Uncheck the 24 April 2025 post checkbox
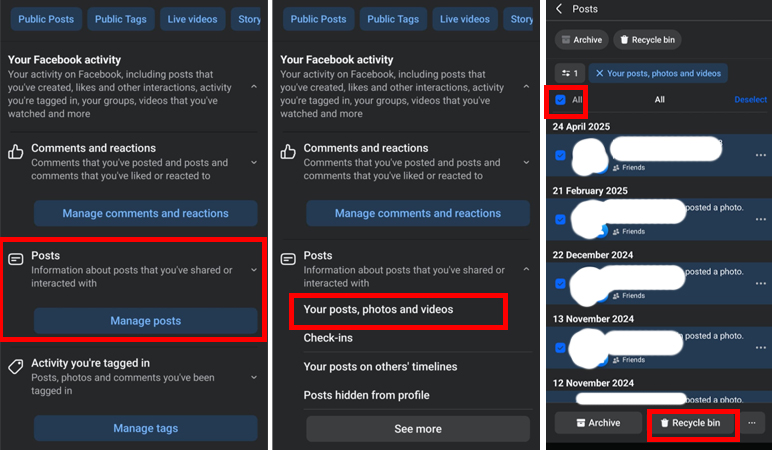 (560, 155)
